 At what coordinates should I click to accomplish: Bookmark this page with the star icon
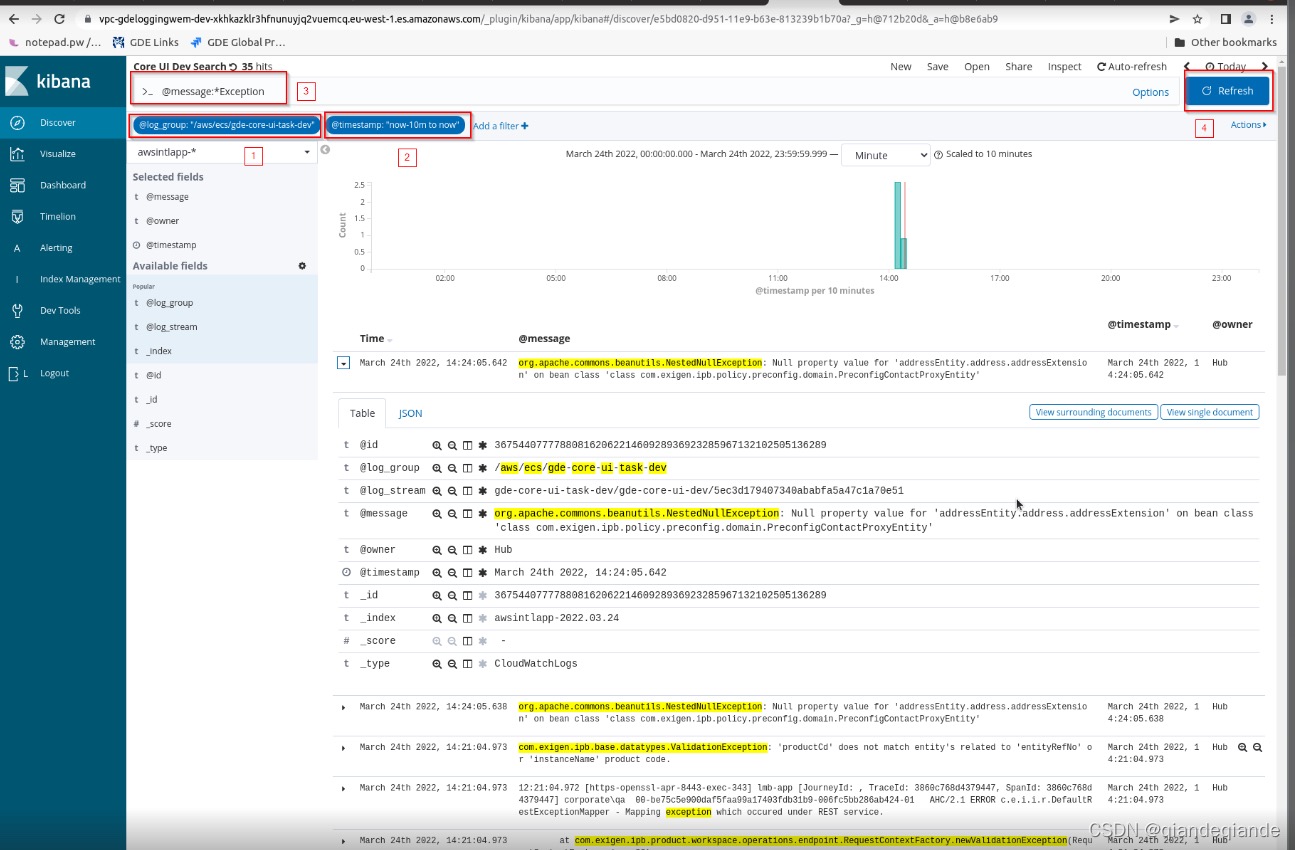pos(1197,18)
